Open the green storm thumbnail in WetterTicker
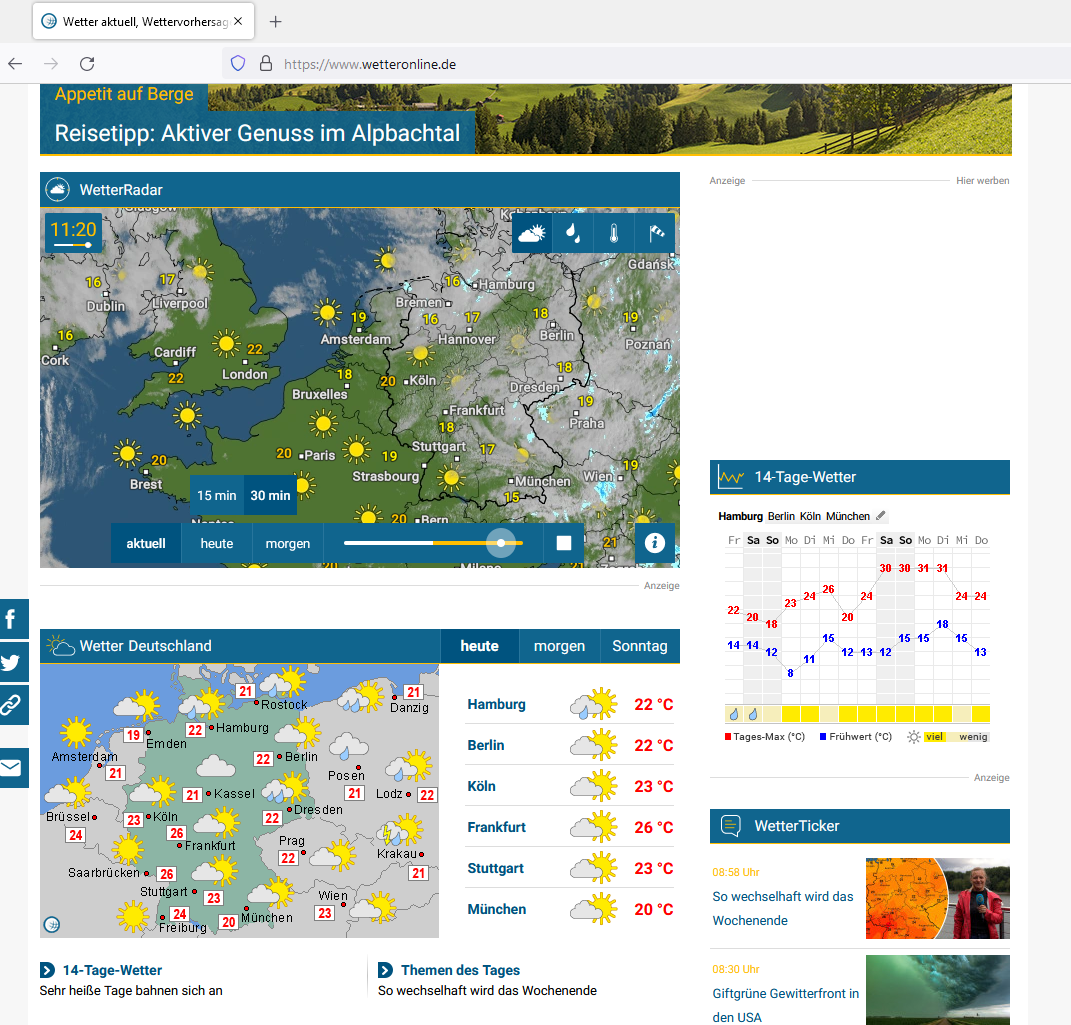 coord(937,990)
